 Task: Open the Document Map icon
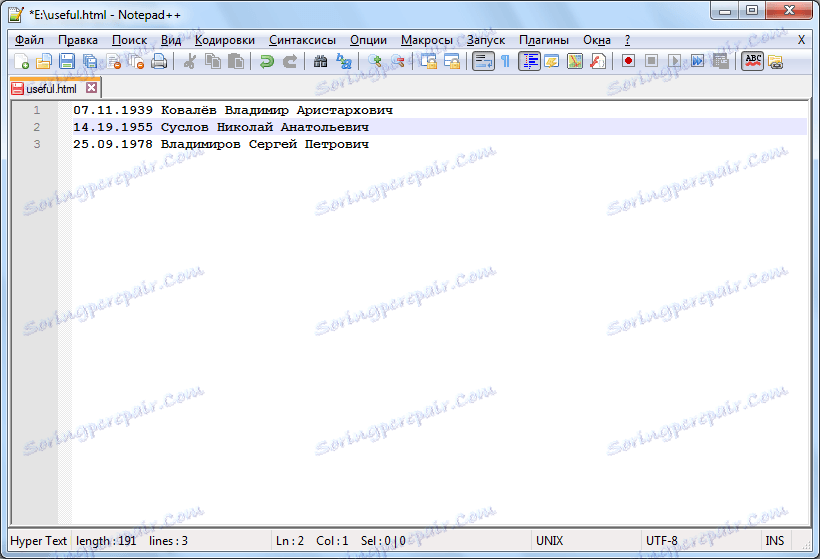(575, 62)
